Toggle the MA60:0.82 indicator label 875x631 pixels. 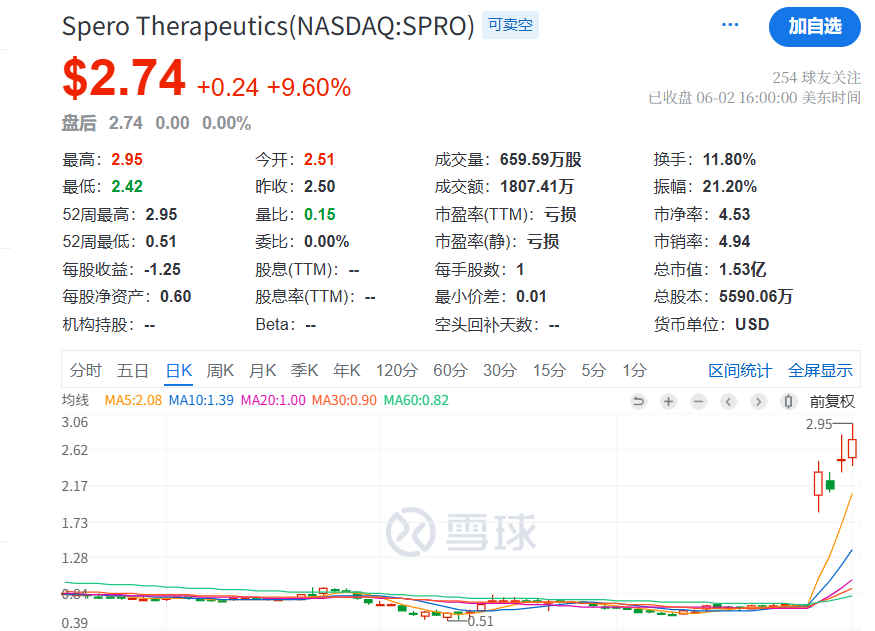tap(416, 401)
